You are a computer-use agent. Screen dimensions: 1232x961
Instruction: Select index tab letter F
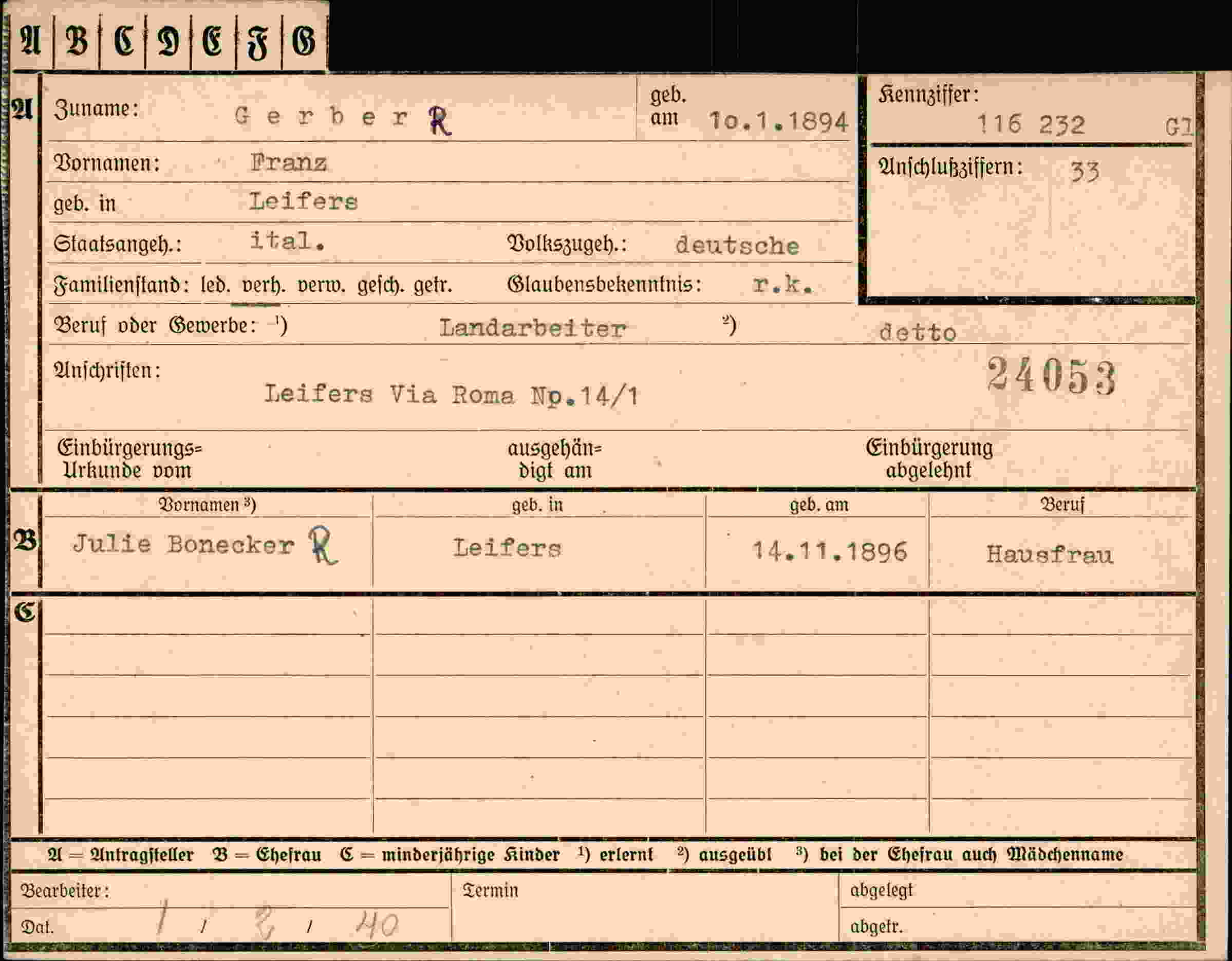click(258, 42)
